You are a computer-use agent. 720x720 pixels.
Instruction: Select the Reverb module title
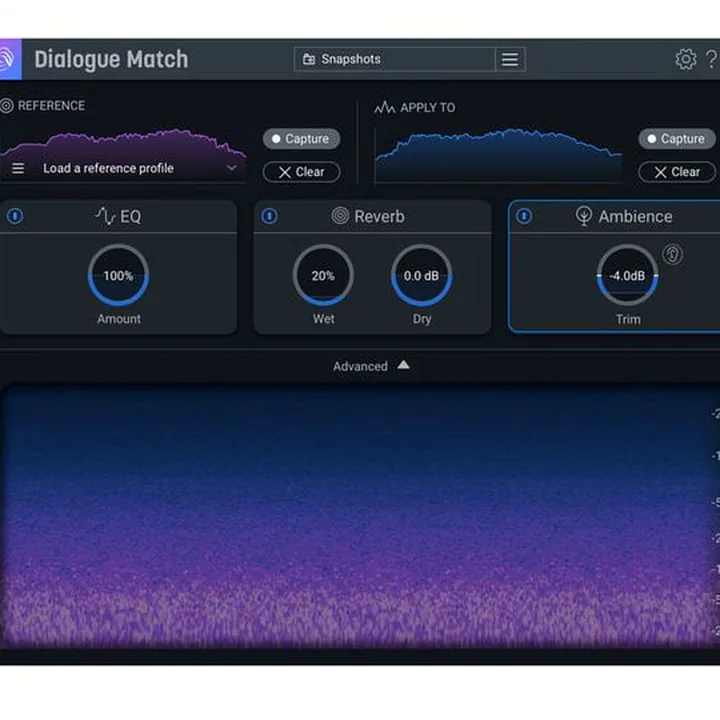click(x=379, y=216)
